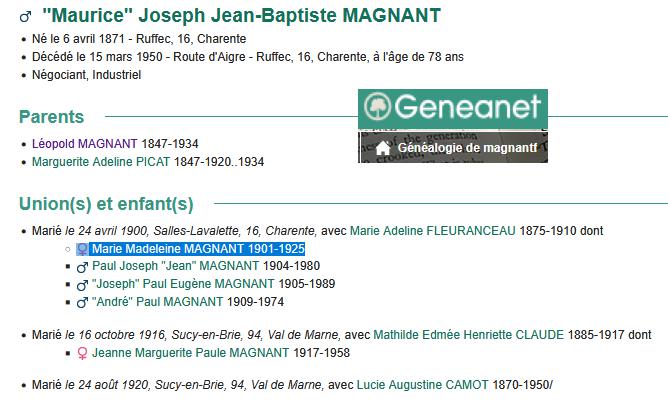Click the Geneanet tree logo icon
Viewport: 668px width, 408px height.
pyautogui.click(x=377, y=106)
